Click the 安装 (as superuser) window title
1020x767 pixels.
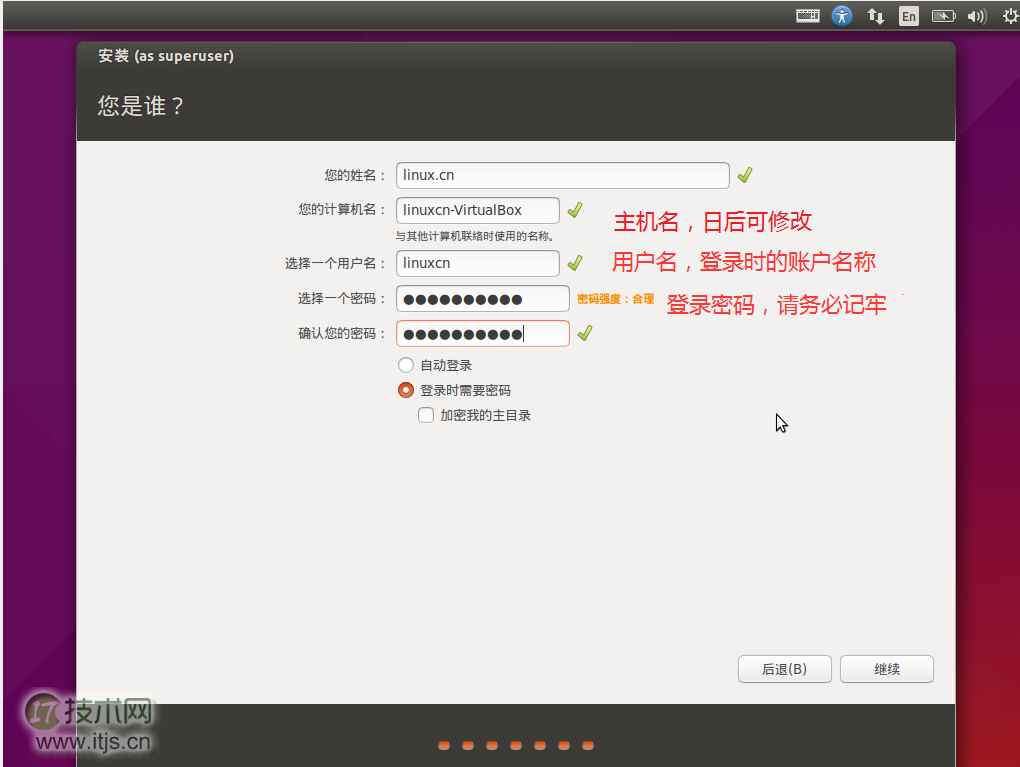pos(166,56)
